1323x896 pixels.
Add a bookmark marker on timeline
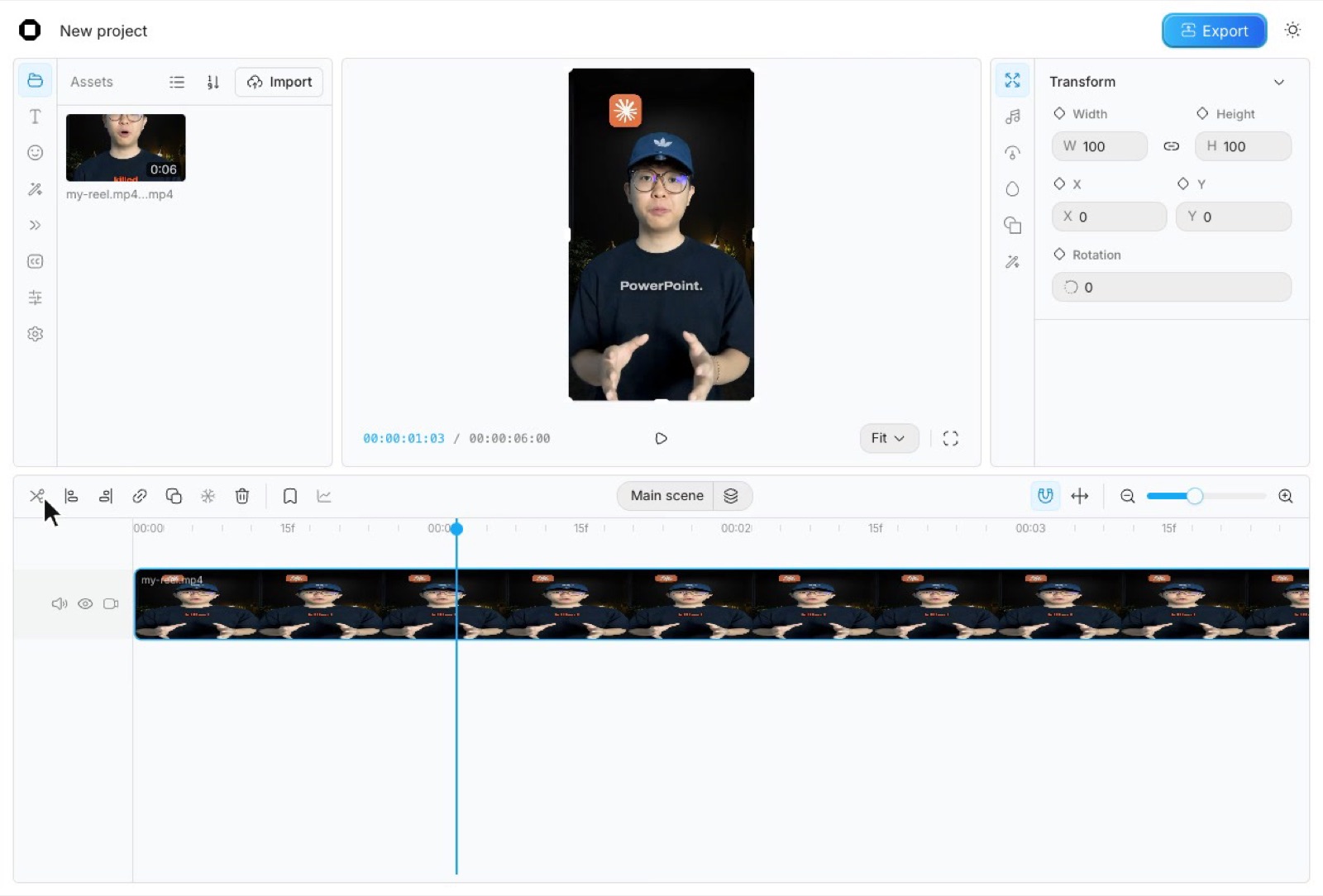[x=289, y=496]
